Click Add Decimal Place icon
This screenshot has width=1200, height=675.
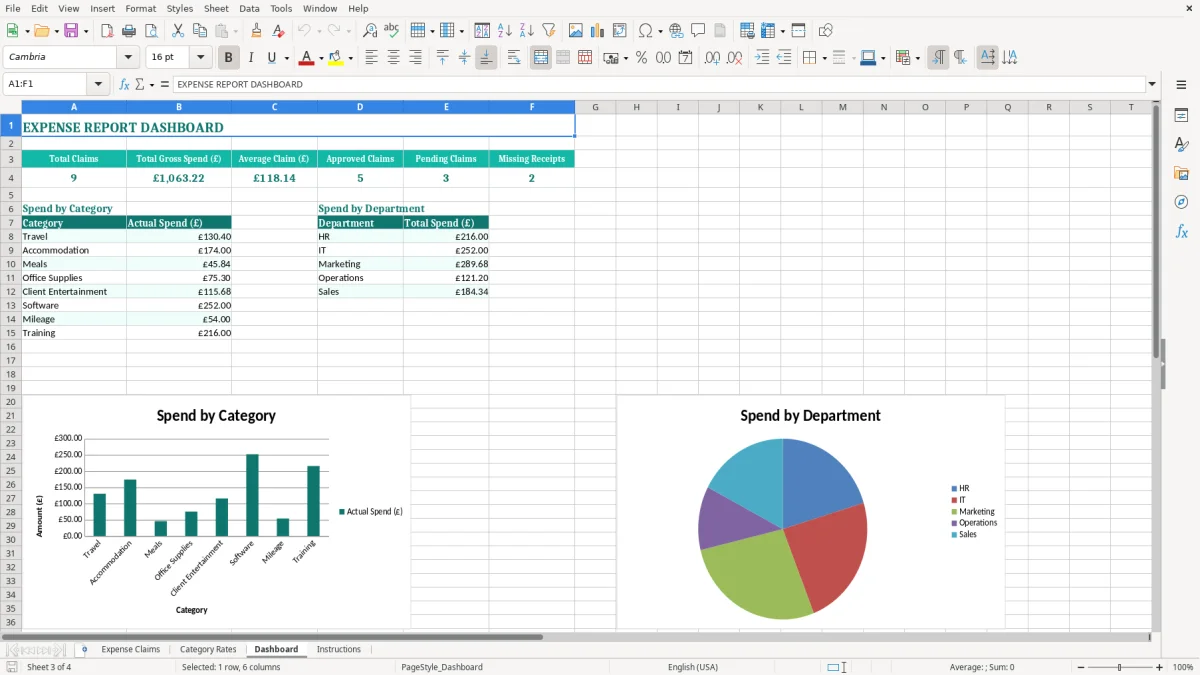tap(712, 58)
